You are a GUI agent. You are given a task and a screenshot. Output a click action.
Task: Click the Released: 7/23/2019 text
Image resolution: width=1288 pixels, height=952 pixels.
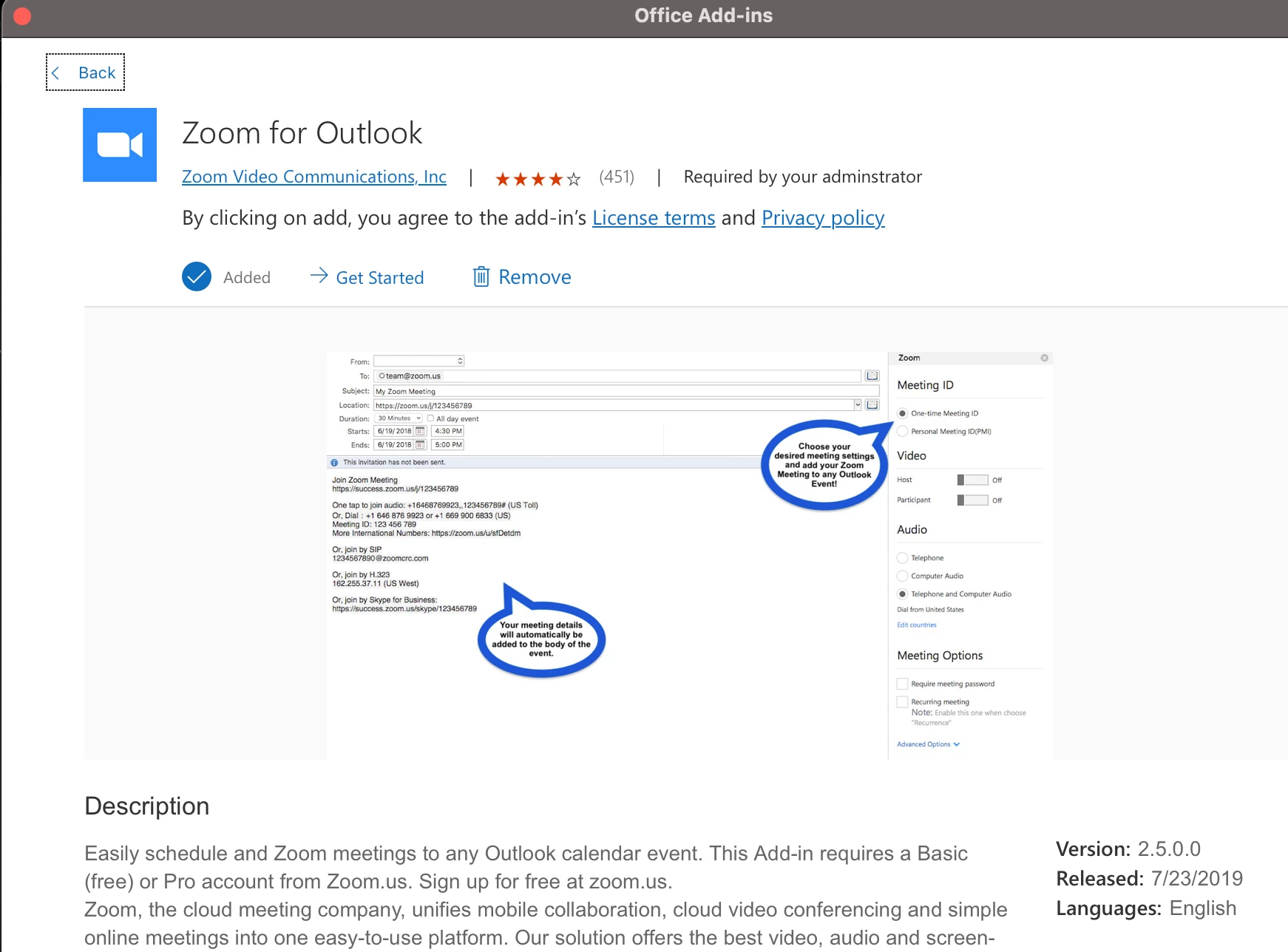point(1150,878)
